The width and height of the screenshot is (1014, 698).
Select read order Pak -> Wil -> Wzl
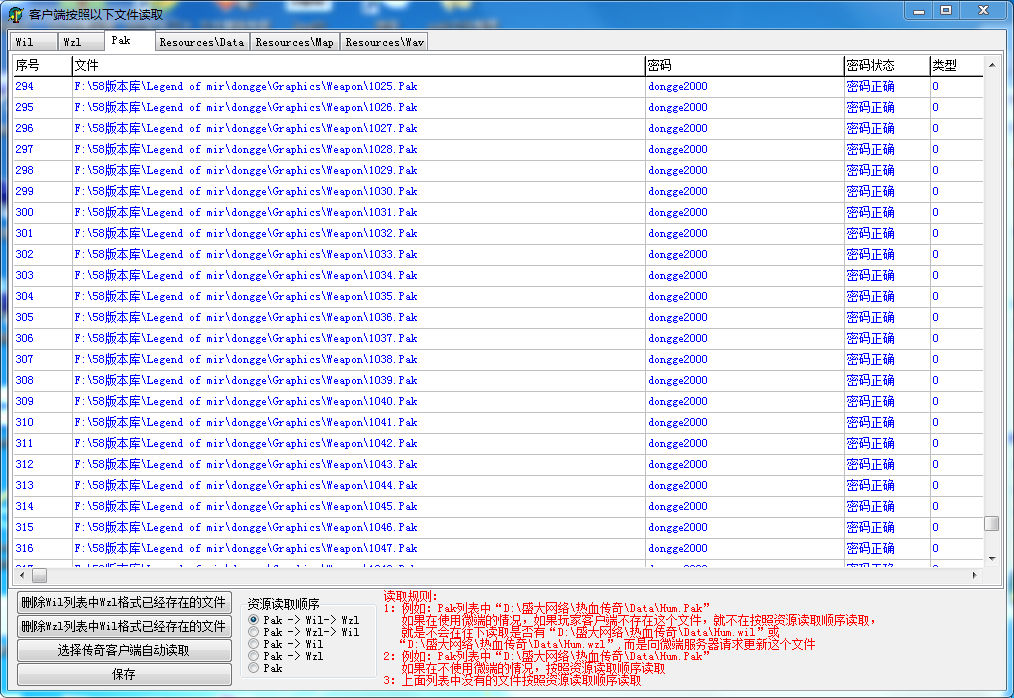(x=254, y=620)
